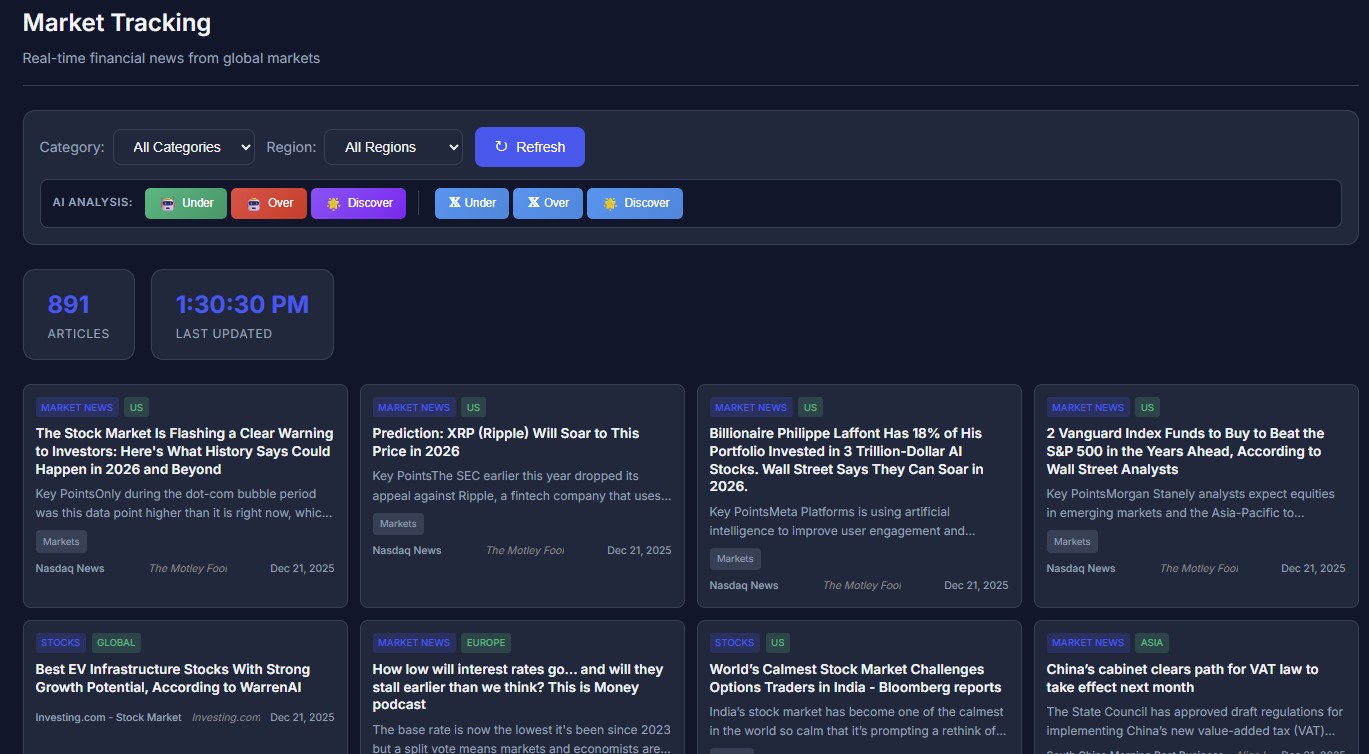Select the blue Discover sun icon

(611, 203)
